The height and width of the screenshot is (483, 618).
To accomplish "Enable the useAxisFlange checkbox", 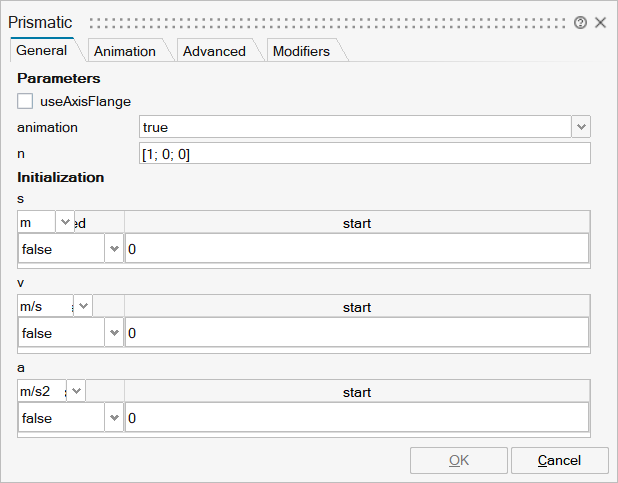I will 25,101.
